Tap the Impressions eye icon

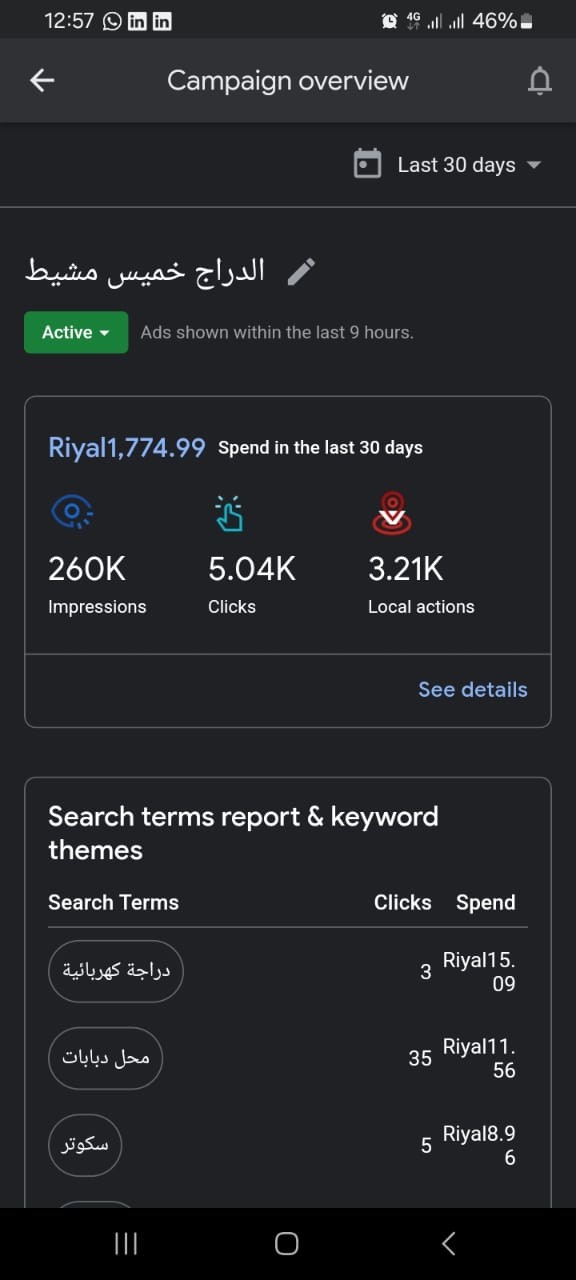coord(71,512)
